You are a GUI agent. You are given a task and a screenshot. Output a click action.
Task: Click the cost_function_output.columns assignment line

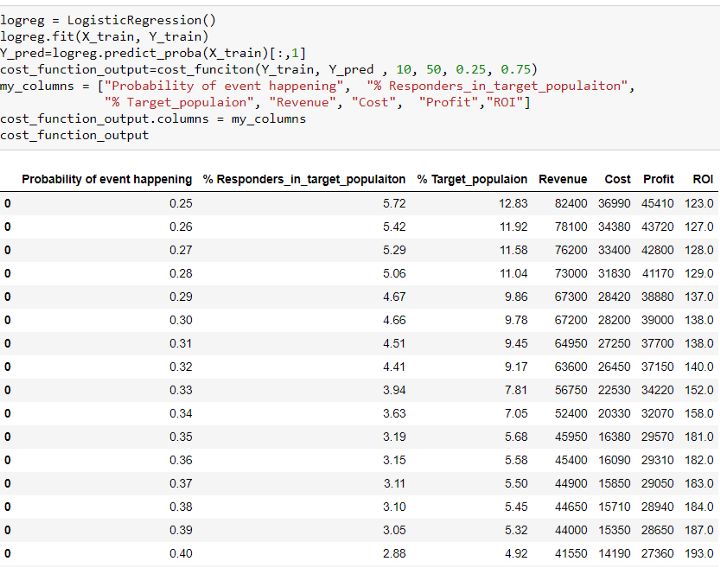pos(153,119)
